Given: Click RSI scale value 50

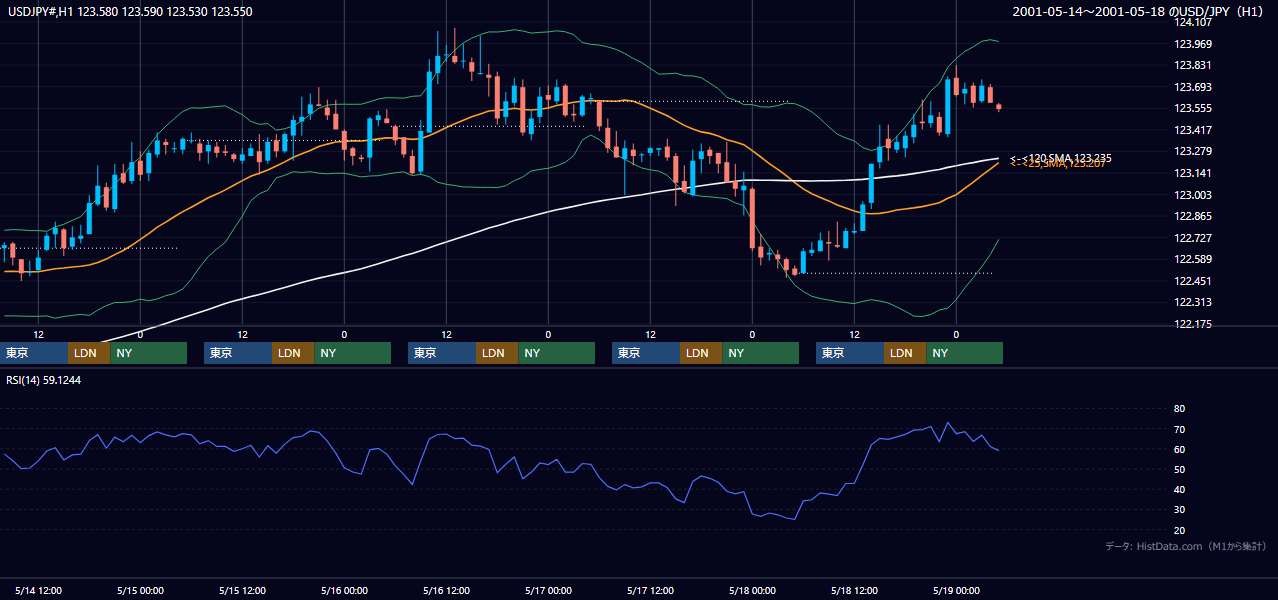Looking at the screenshot, I should 1179,469.
